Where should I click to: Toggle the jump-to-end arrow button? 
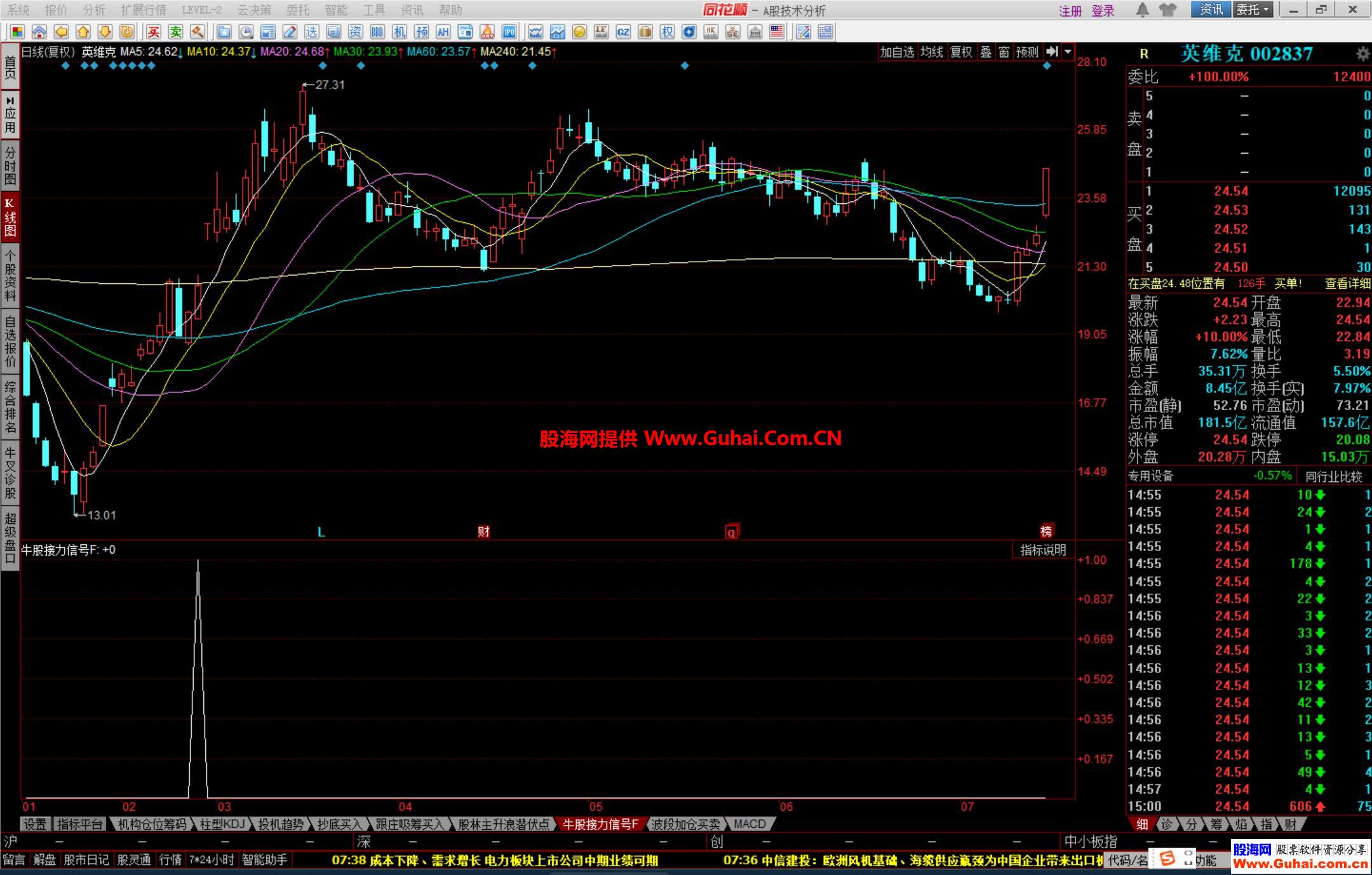coord(1052,52)
